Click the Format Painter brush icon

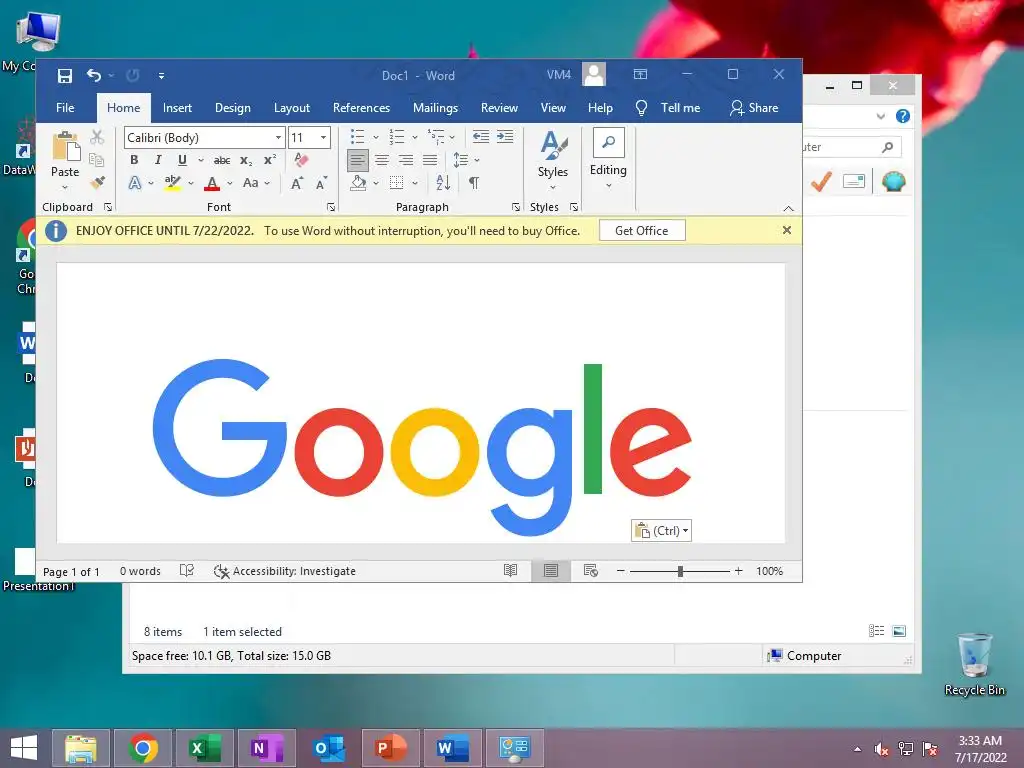pos(97,182)
